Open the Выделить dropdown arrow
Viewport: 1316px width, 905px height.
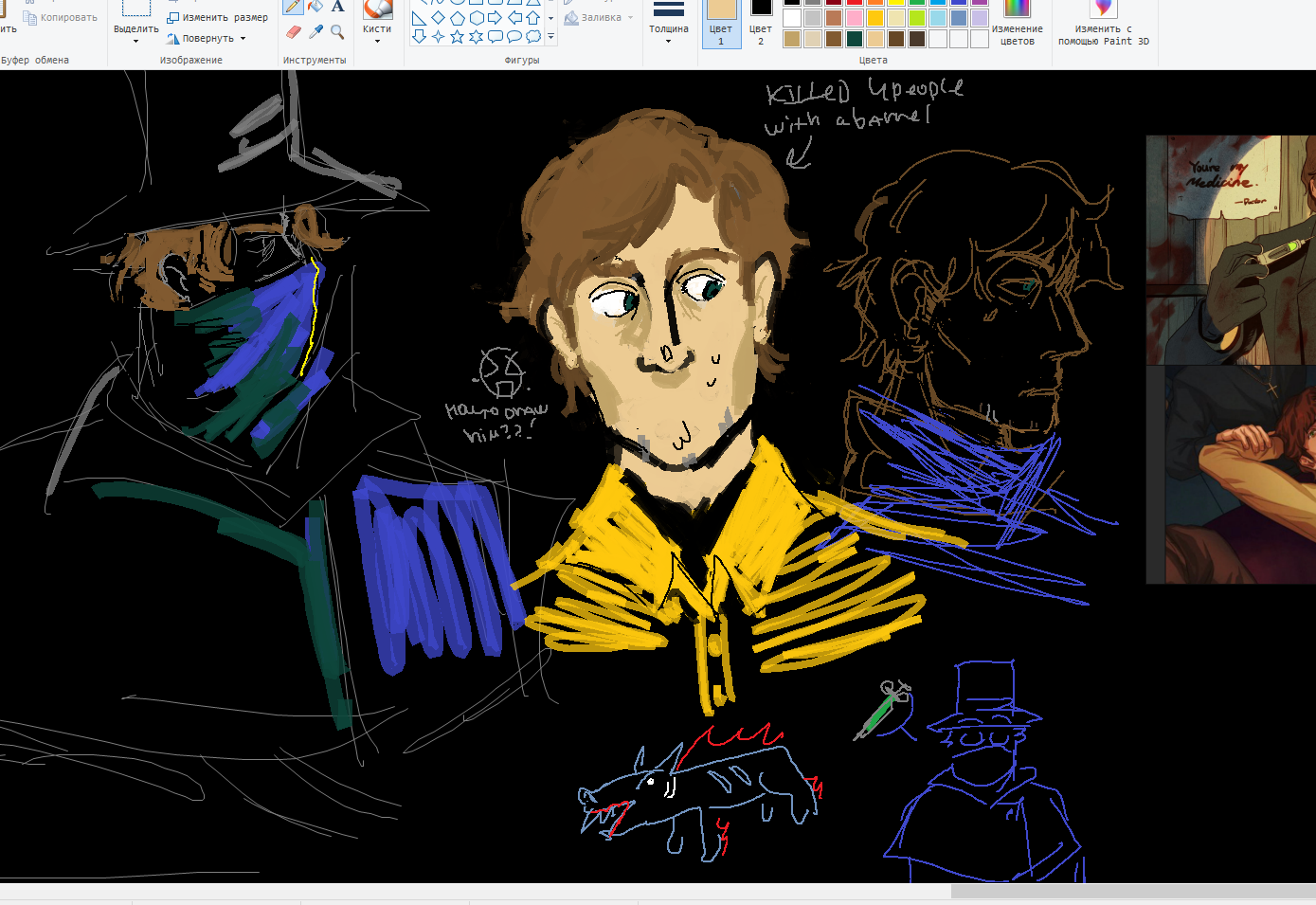tap(136, 42)
